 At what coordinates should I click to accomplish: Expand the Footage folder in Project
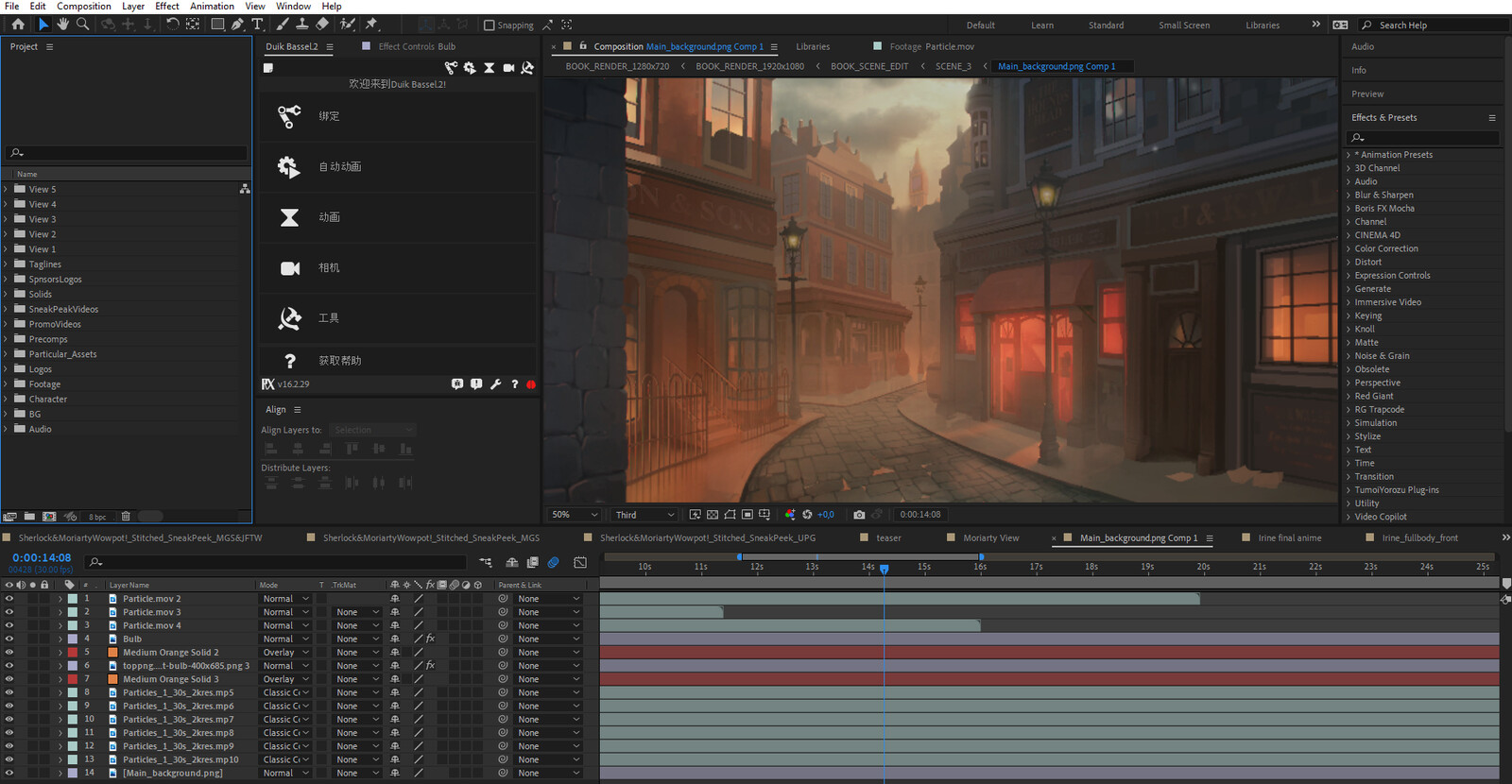point(6,384)
